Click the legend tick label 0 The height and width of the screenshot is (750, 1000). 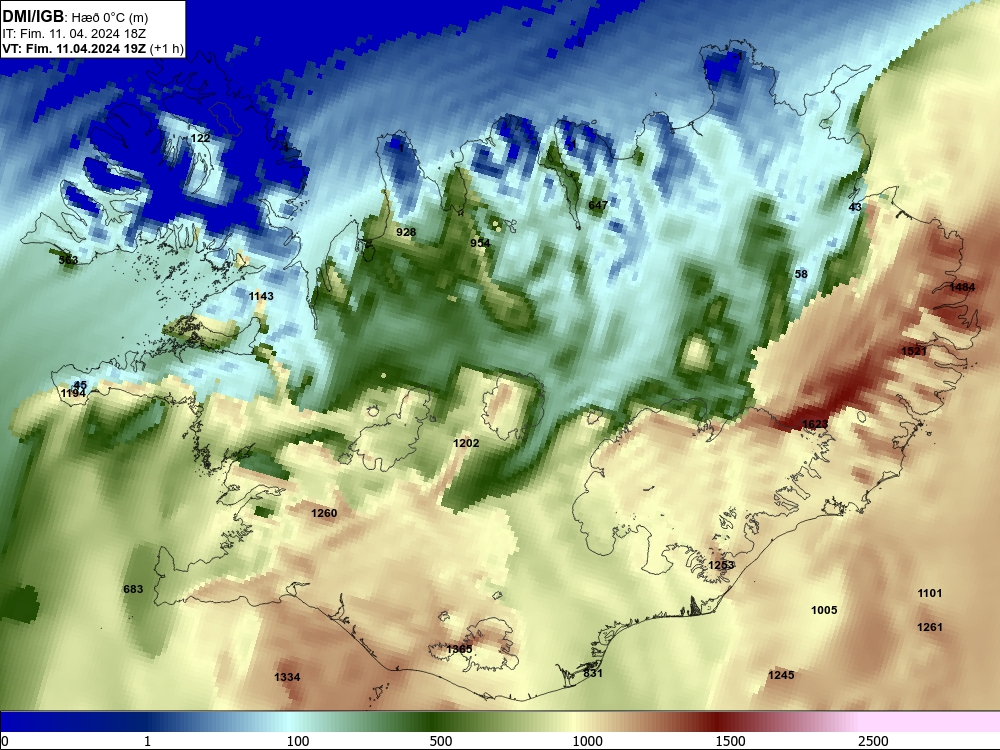point(5,741)
